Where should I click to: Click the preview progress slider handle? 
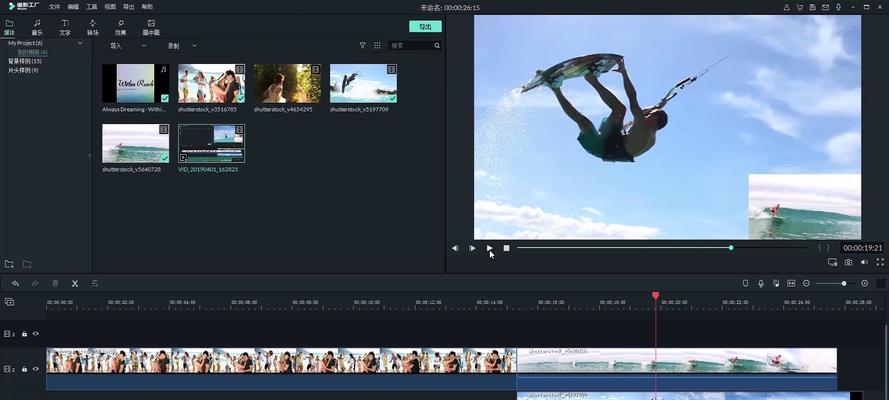[x=731, y=248]
